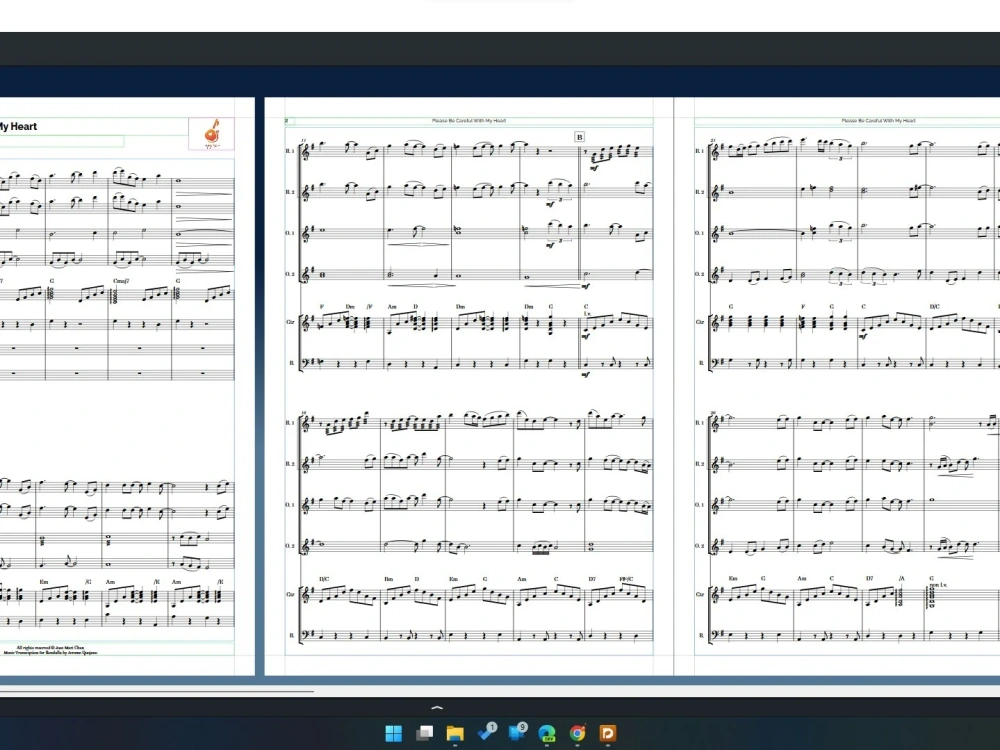Open the Windows Start menu
1000x750 pixels.
[393, 733]
